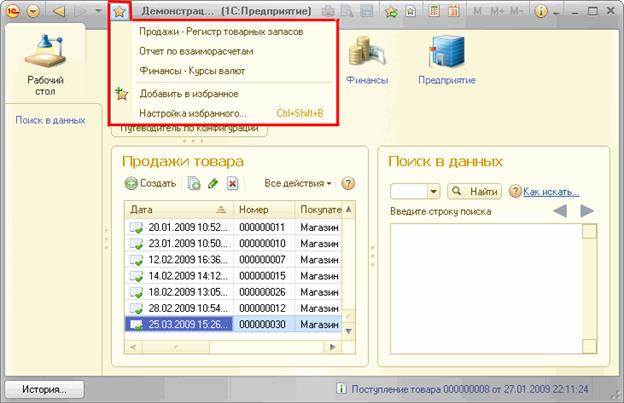Image resolution: width=624 pixels, height=403 pixels.
Task: Expand the main menu dropdown arrow button
Action: (33, 11)
